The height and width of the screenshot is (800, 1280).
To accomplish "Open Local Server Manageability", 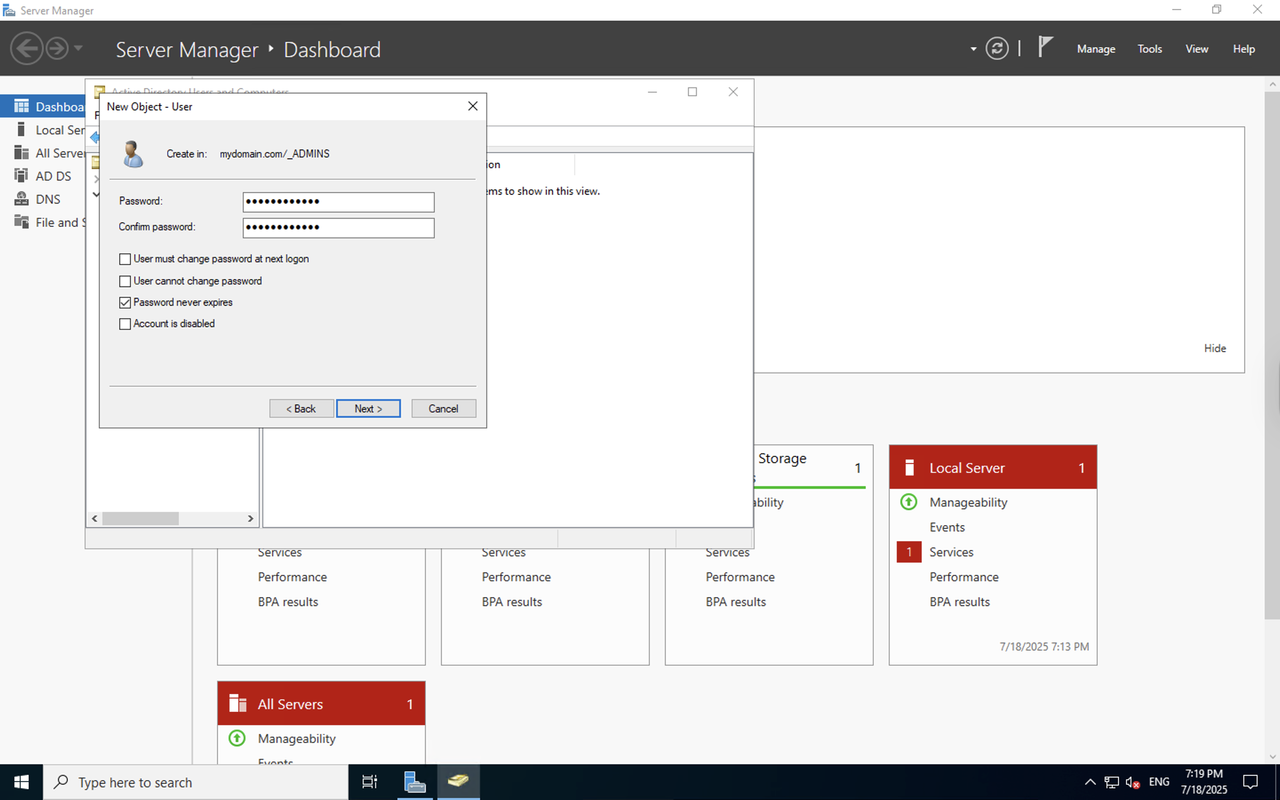I will [968, 502].
